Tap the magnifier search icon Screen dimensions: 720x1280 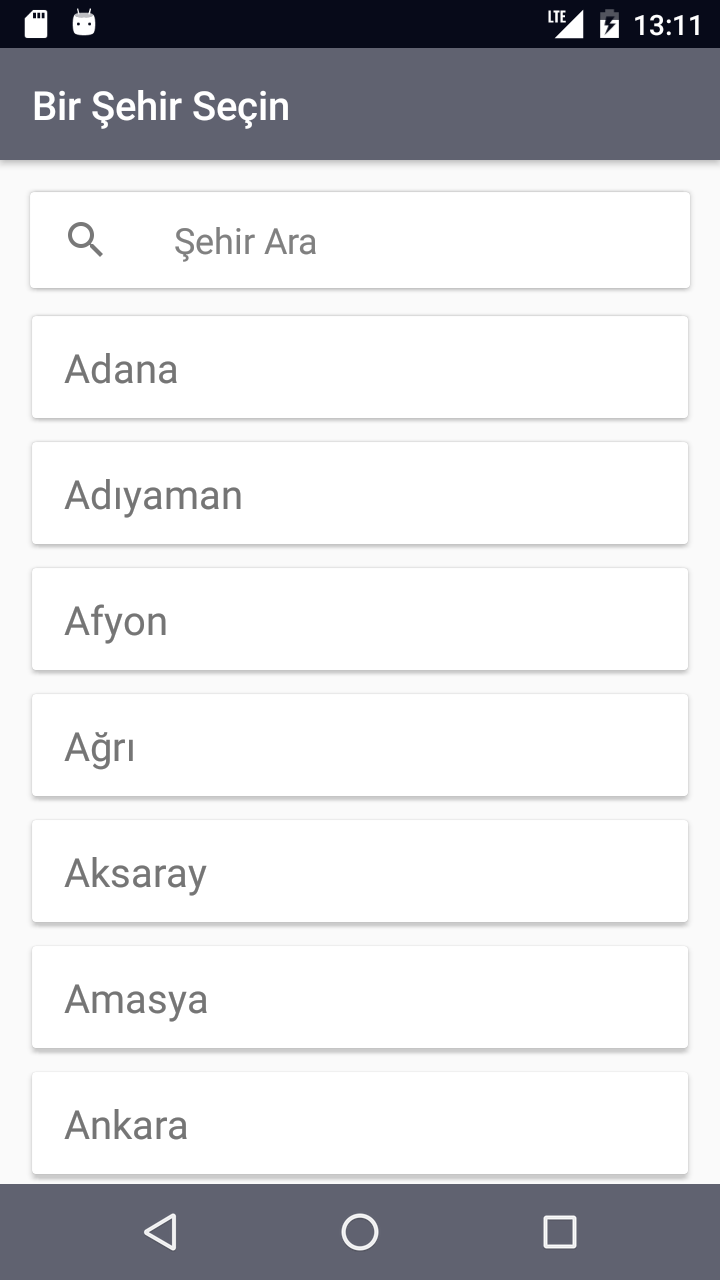tap(85, 240)
